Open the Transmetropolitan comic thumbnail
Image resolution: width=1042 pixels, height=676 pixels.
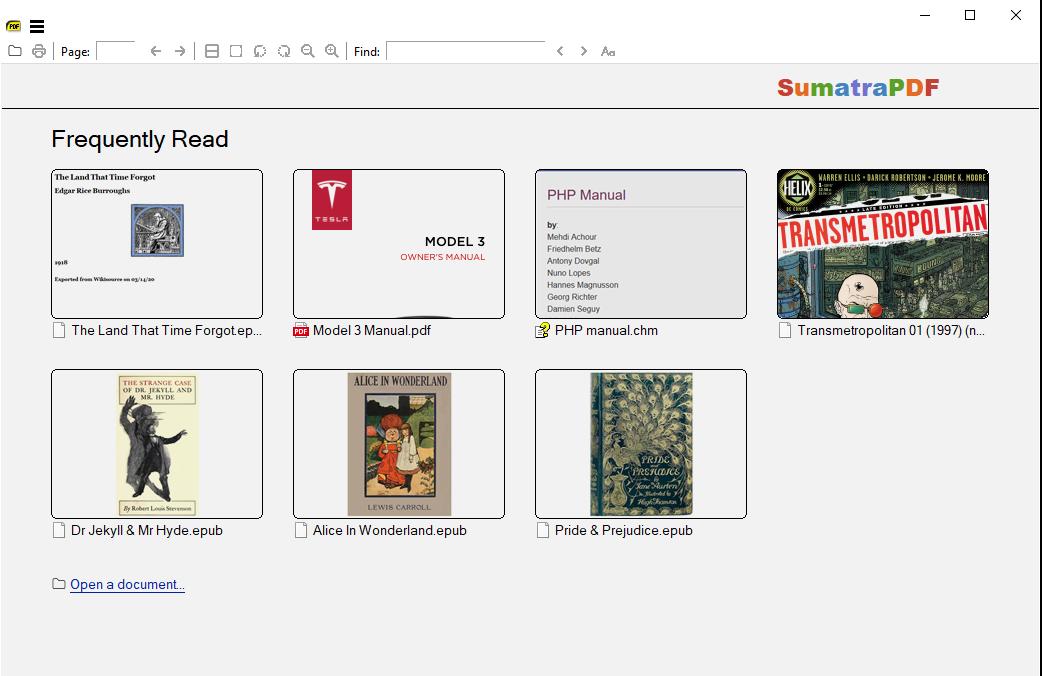(882, 243)
